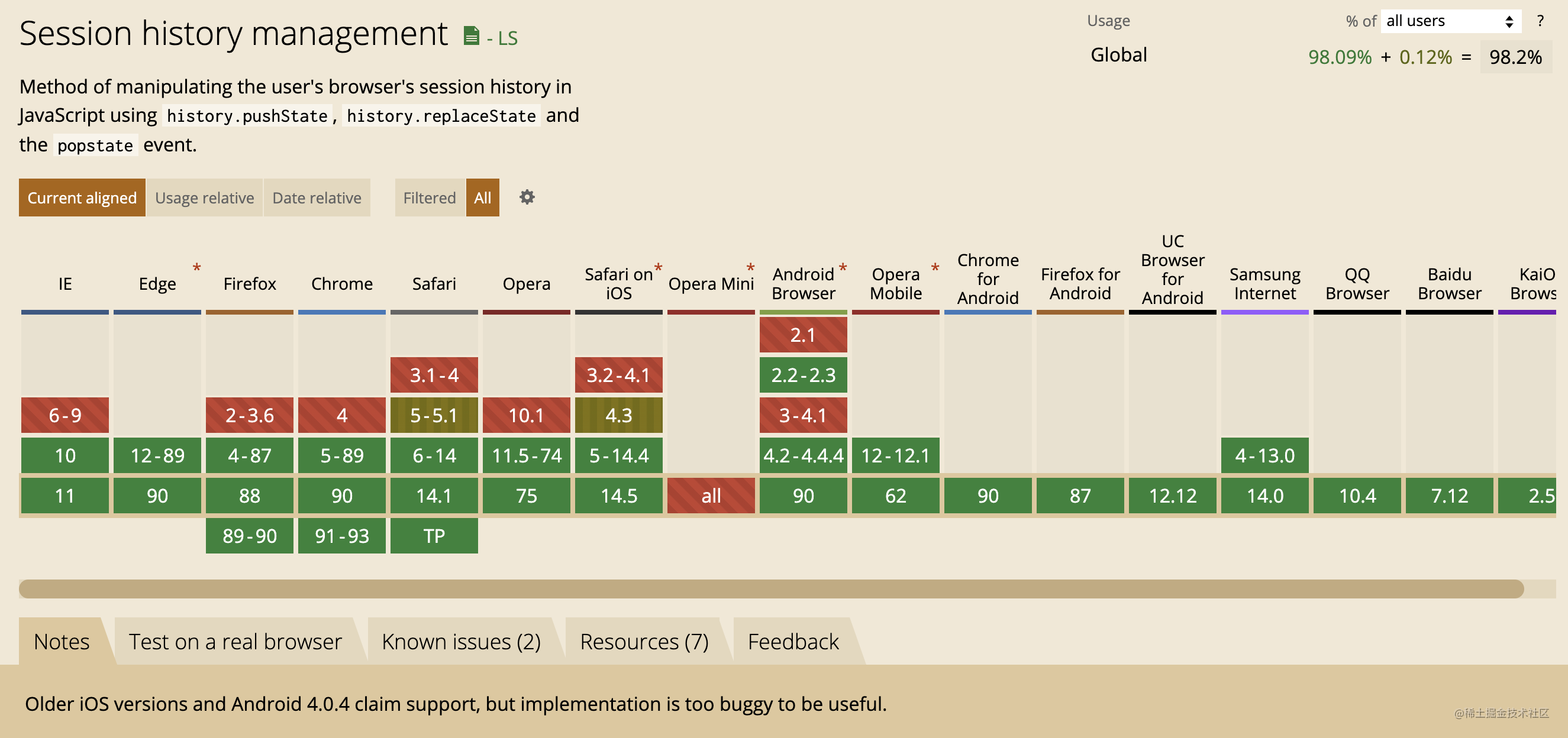Screen dimensions: 1568x738
Task: Click the settings gear icon
Action: (527, 197)
